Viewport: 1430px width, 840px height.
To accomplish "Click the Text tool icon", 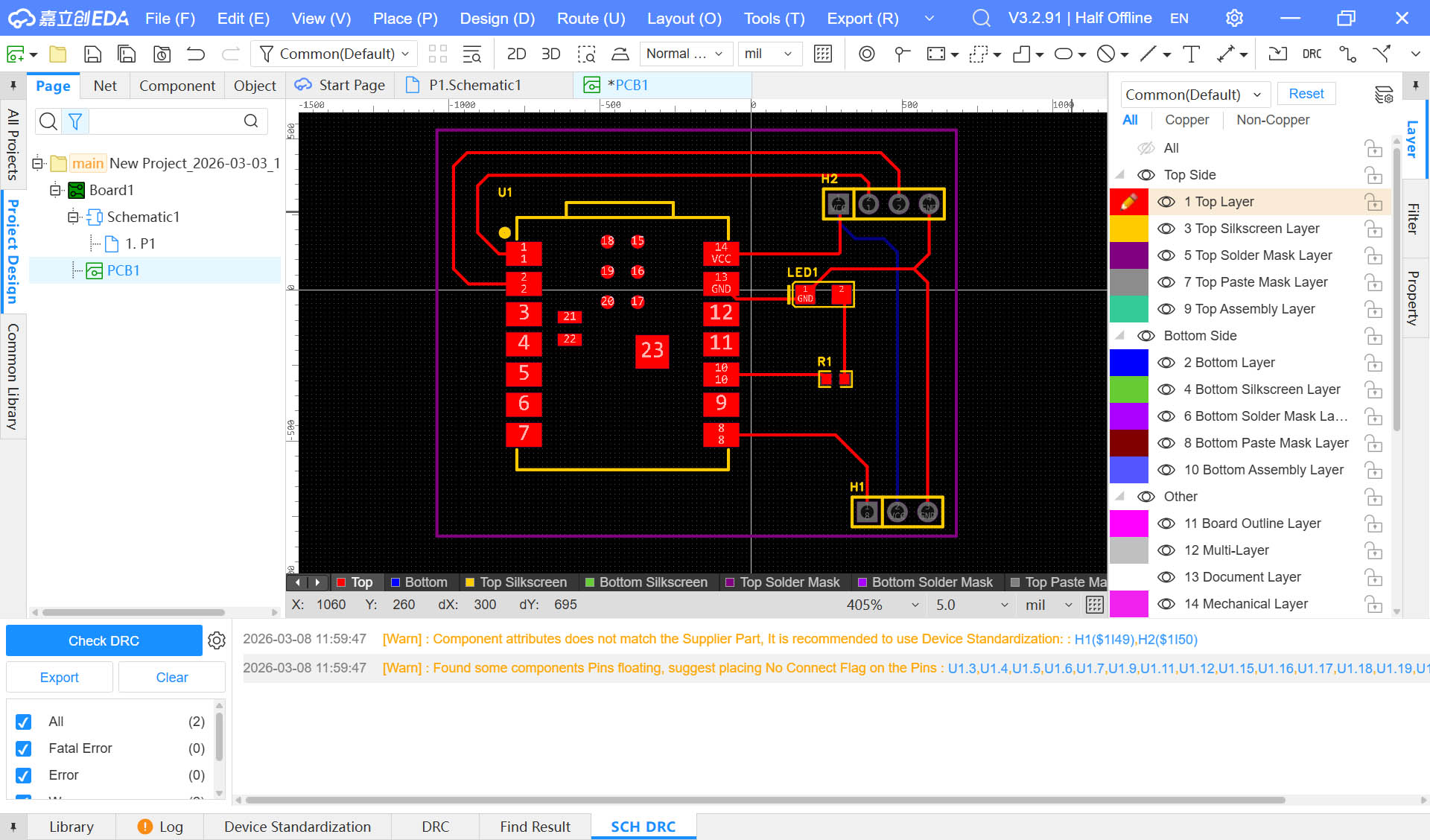I will tap(1191, 54).
